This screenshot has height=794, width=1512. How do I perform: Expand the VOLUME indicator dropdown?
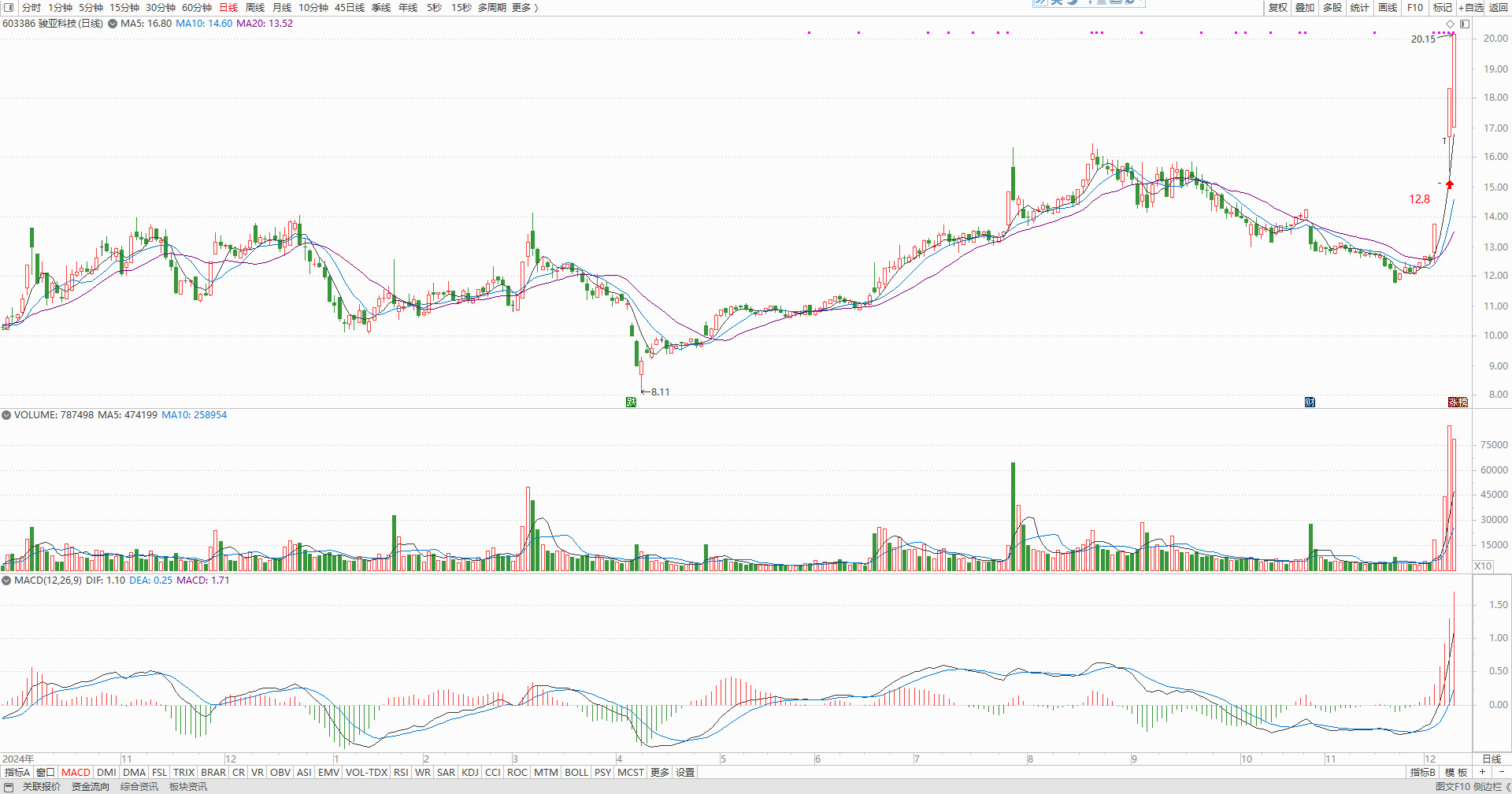[6, 415]
